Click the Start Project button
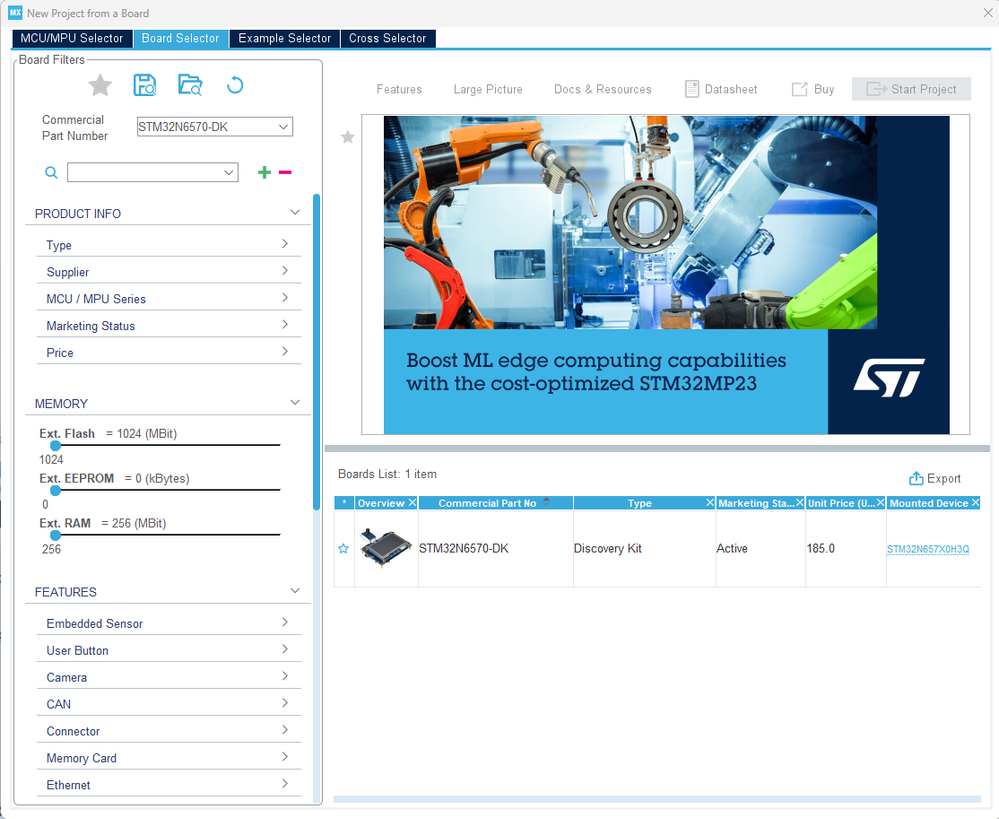The width and height of the screenshot is (999, 819). [911, 89]
